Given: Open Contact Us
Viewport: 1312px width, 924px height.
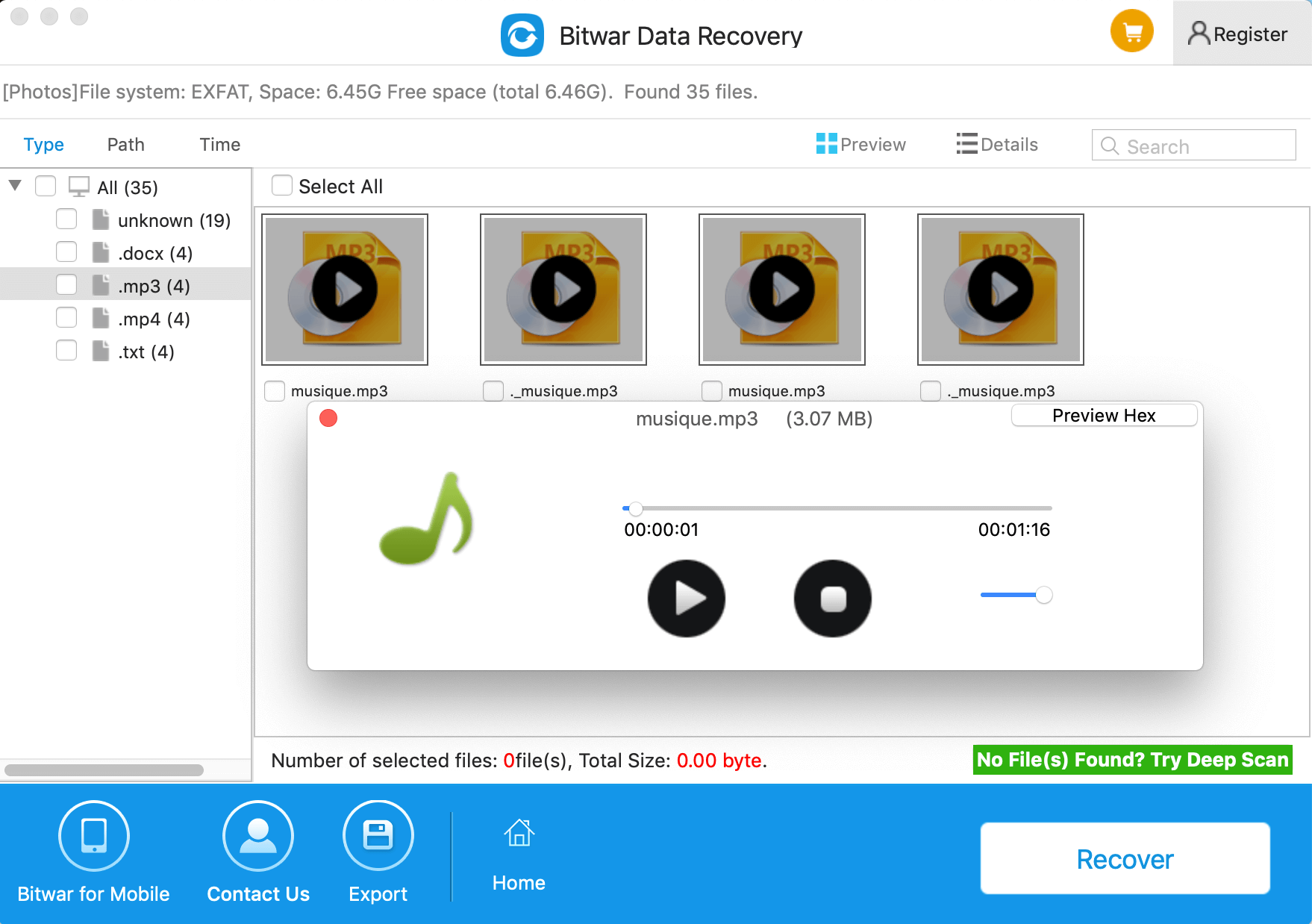Looking at the screenshot, I should coord(258,852).
